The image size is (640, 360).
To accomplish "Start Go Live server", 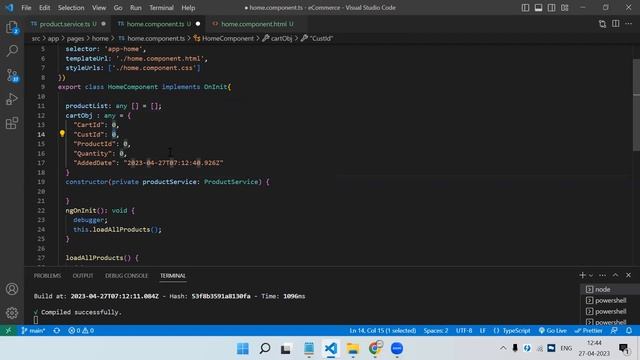I will click(x=553, y=330).
